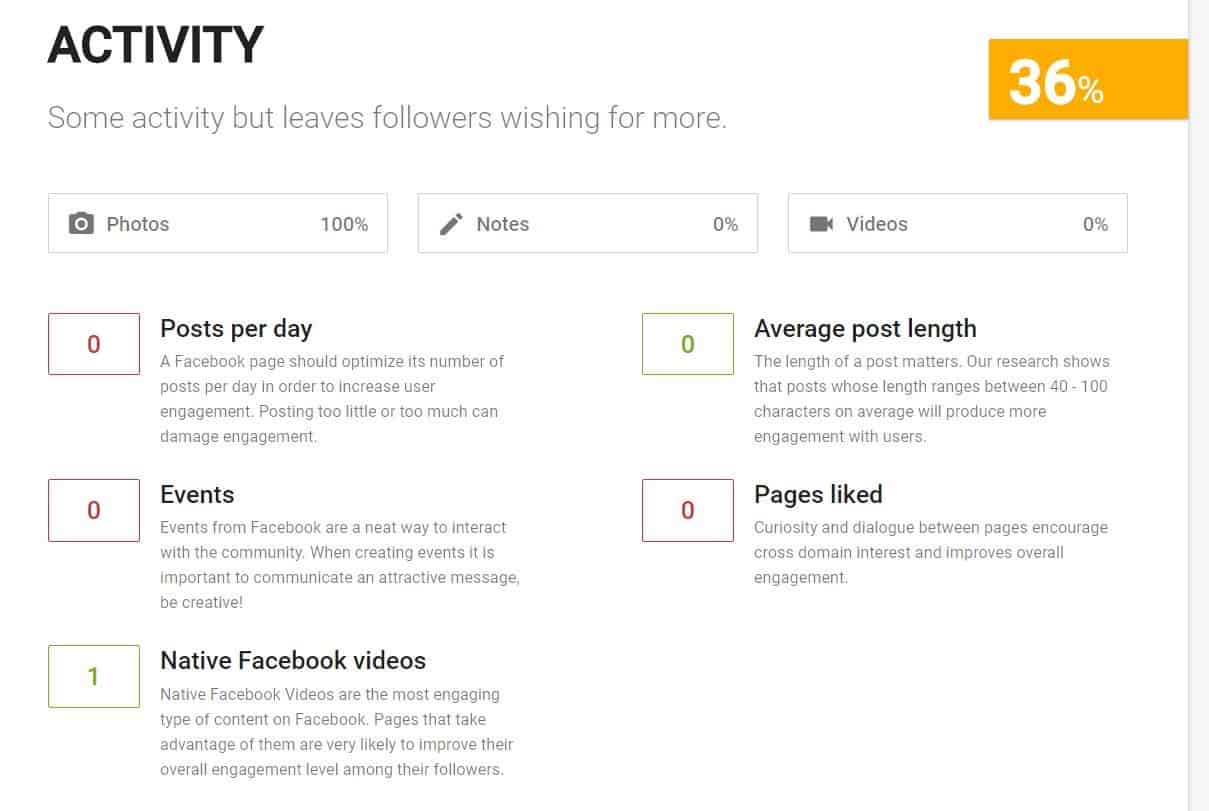Click the Native Facebook videos value box

click(94, 676)
